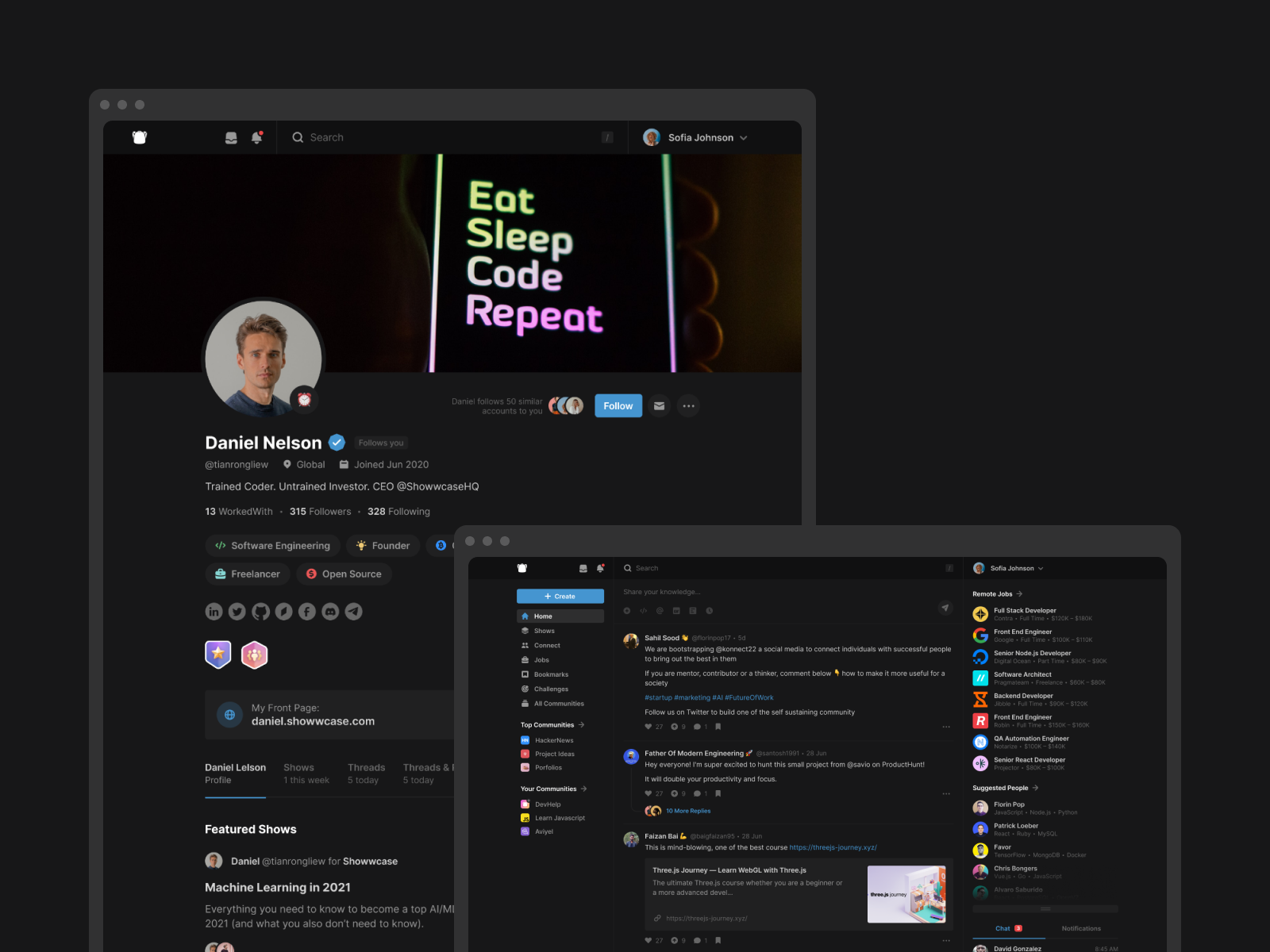Click the plus icon in the composer toolbar

click(627, 611)
